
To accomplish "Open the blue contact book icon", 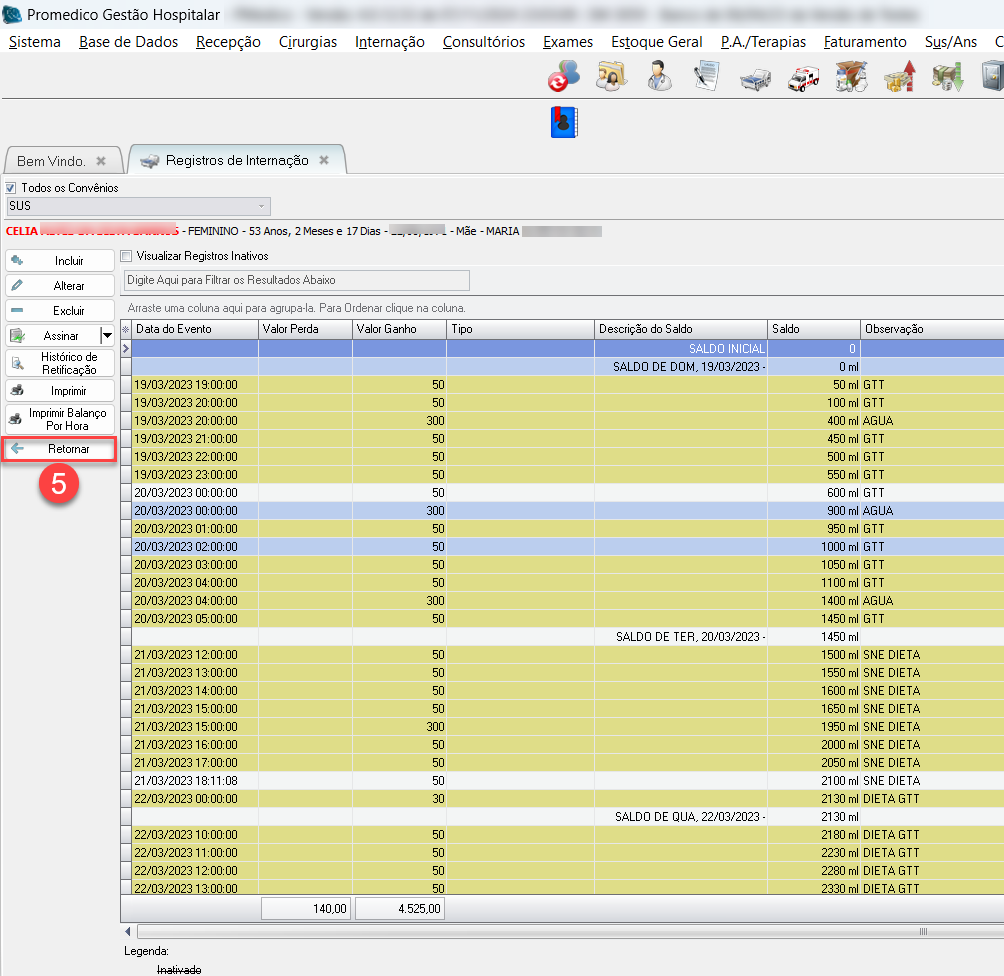I will tap(565, 122).
